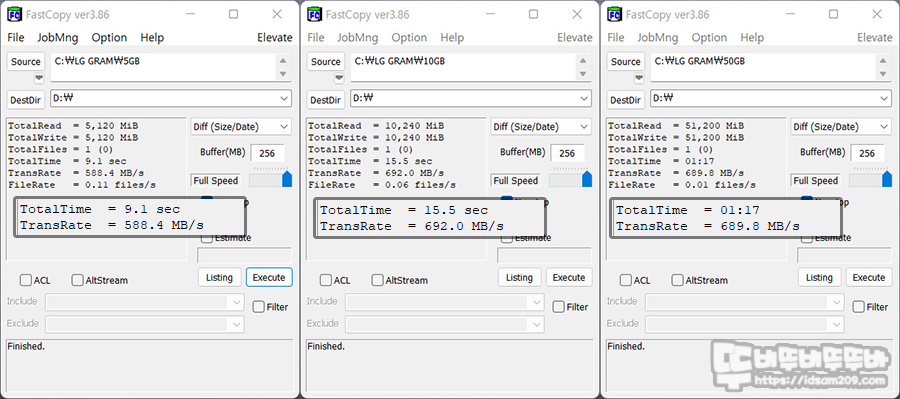Click 'TotalRead = 51,200 MiB' log line
900x399 pixels.
(x=676, y=126)
